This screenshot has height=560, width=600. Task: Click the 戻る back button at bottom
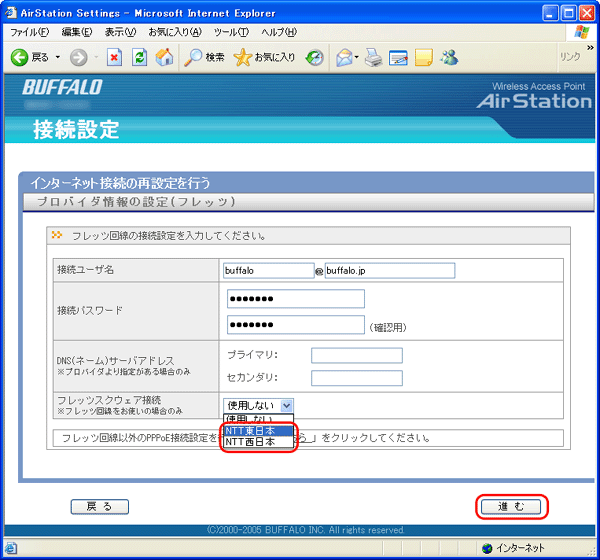99,506
